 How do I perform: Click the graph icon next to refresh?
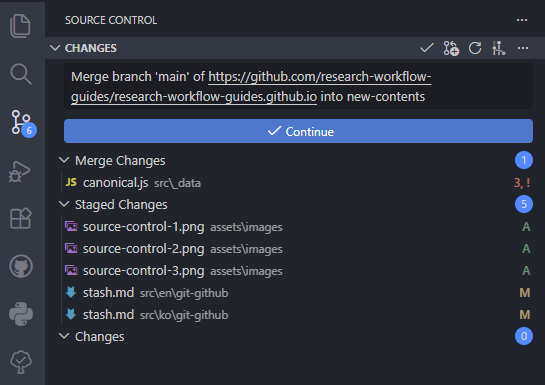[x=499, y=48]
